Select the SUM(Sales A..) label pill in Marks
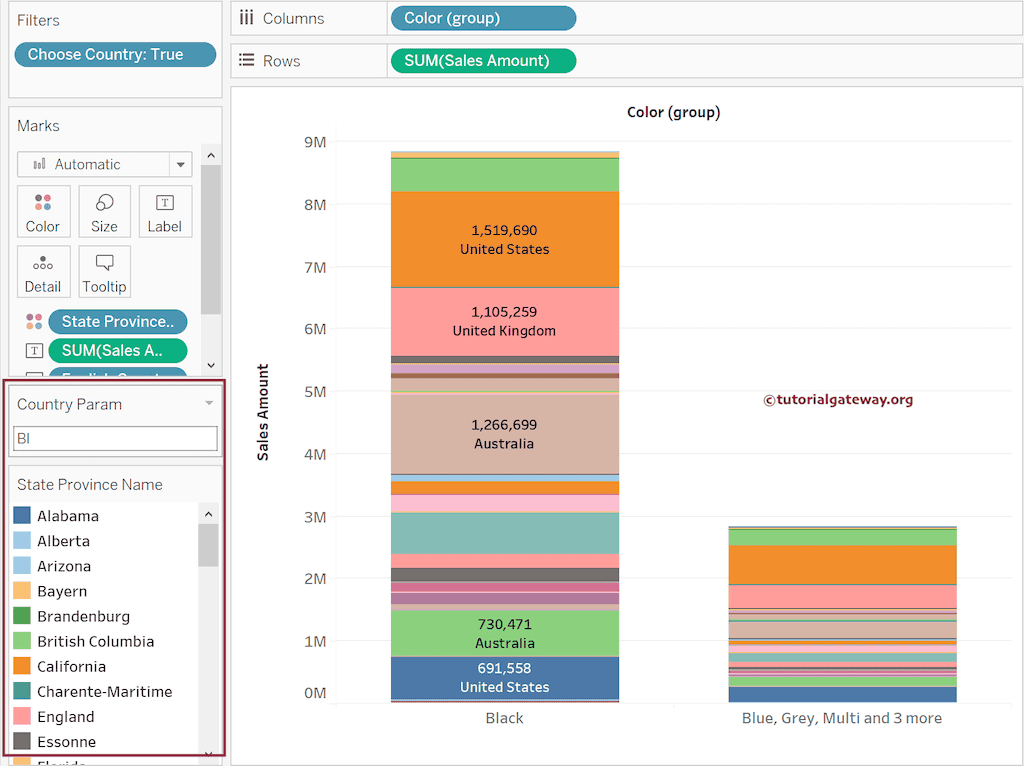The height and width of the screenshot is (766, 1024). [x=117, y=350]
